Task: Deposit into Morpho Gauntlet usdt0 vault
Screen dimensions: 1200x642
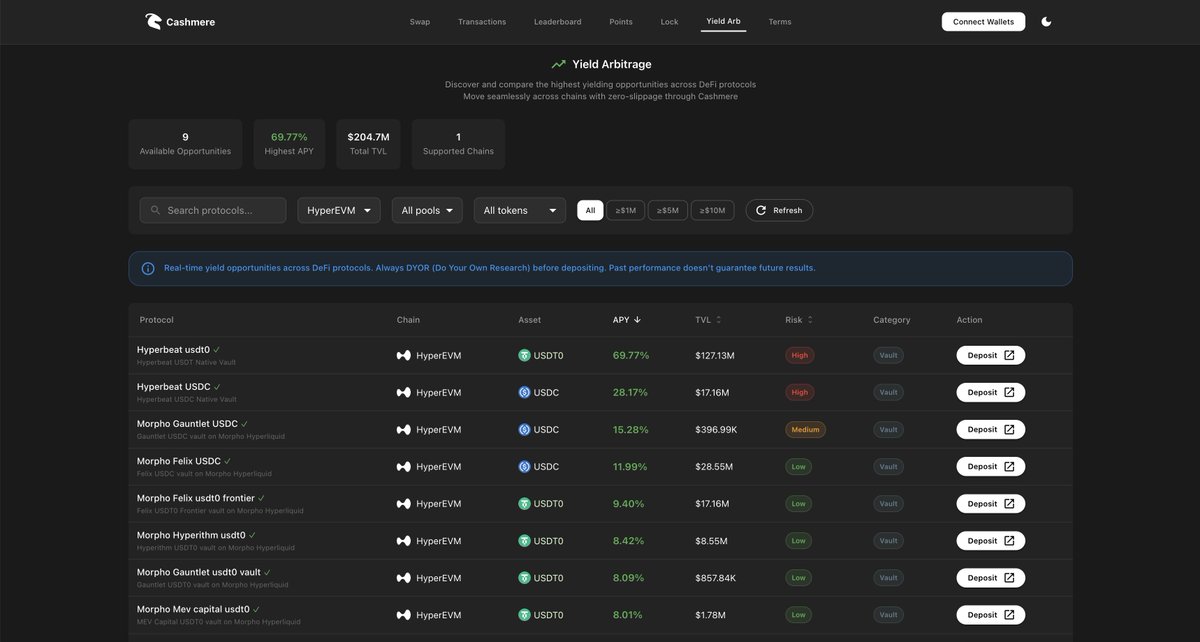Action: (991, 578)
